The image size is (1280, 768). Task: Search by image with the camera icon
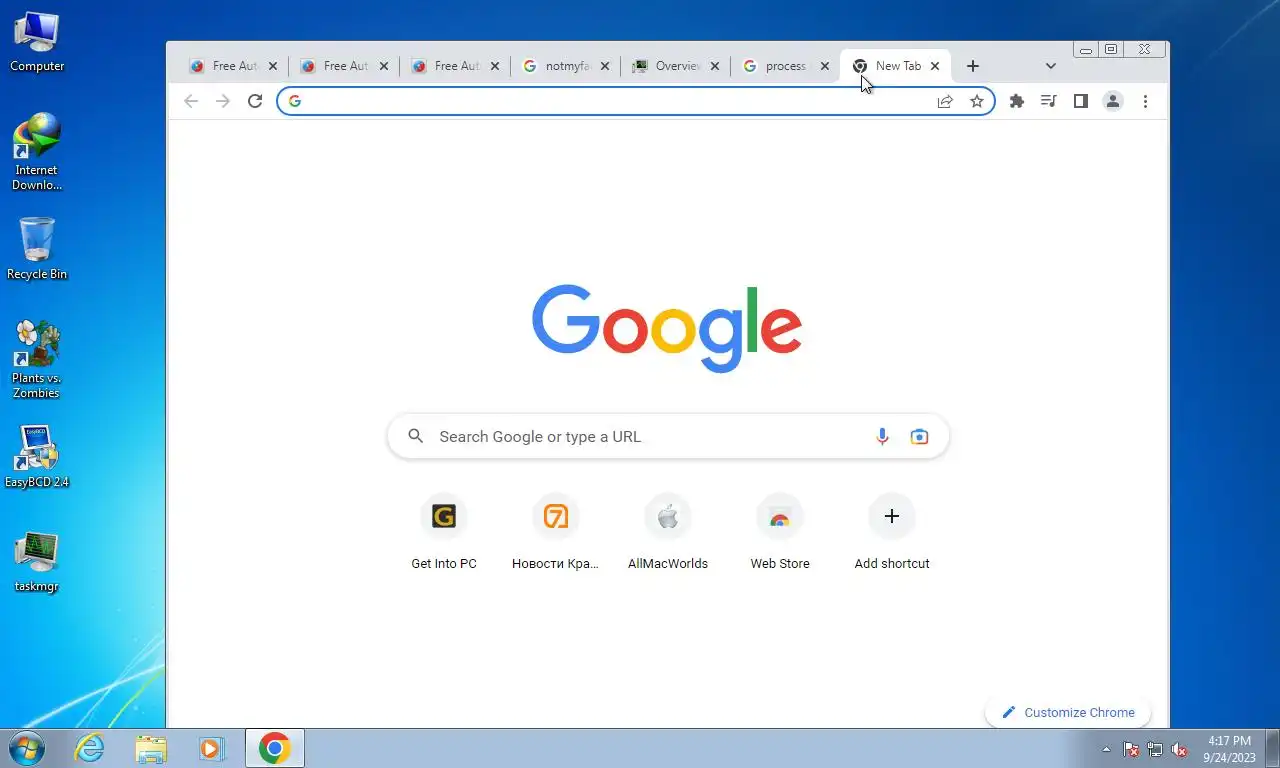919,436
